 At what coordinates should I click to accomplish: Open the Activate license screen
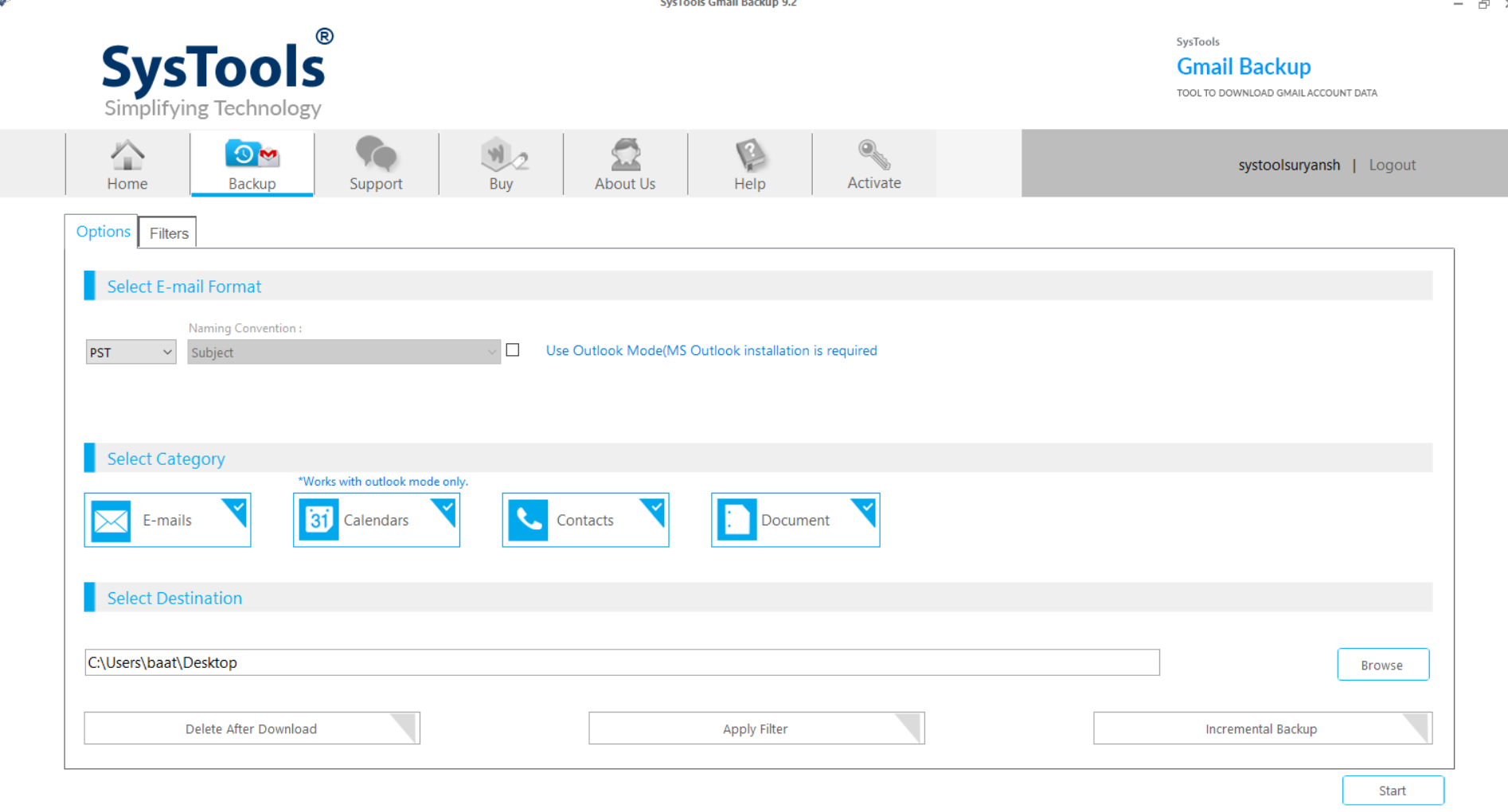coord(873,163)
